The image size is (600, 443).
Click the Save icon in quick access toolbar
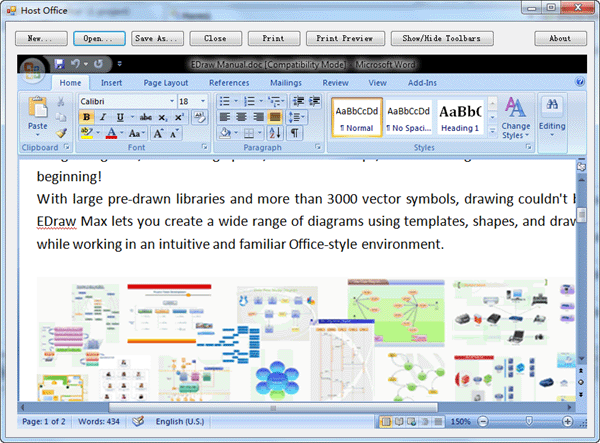tap(59, 64)
